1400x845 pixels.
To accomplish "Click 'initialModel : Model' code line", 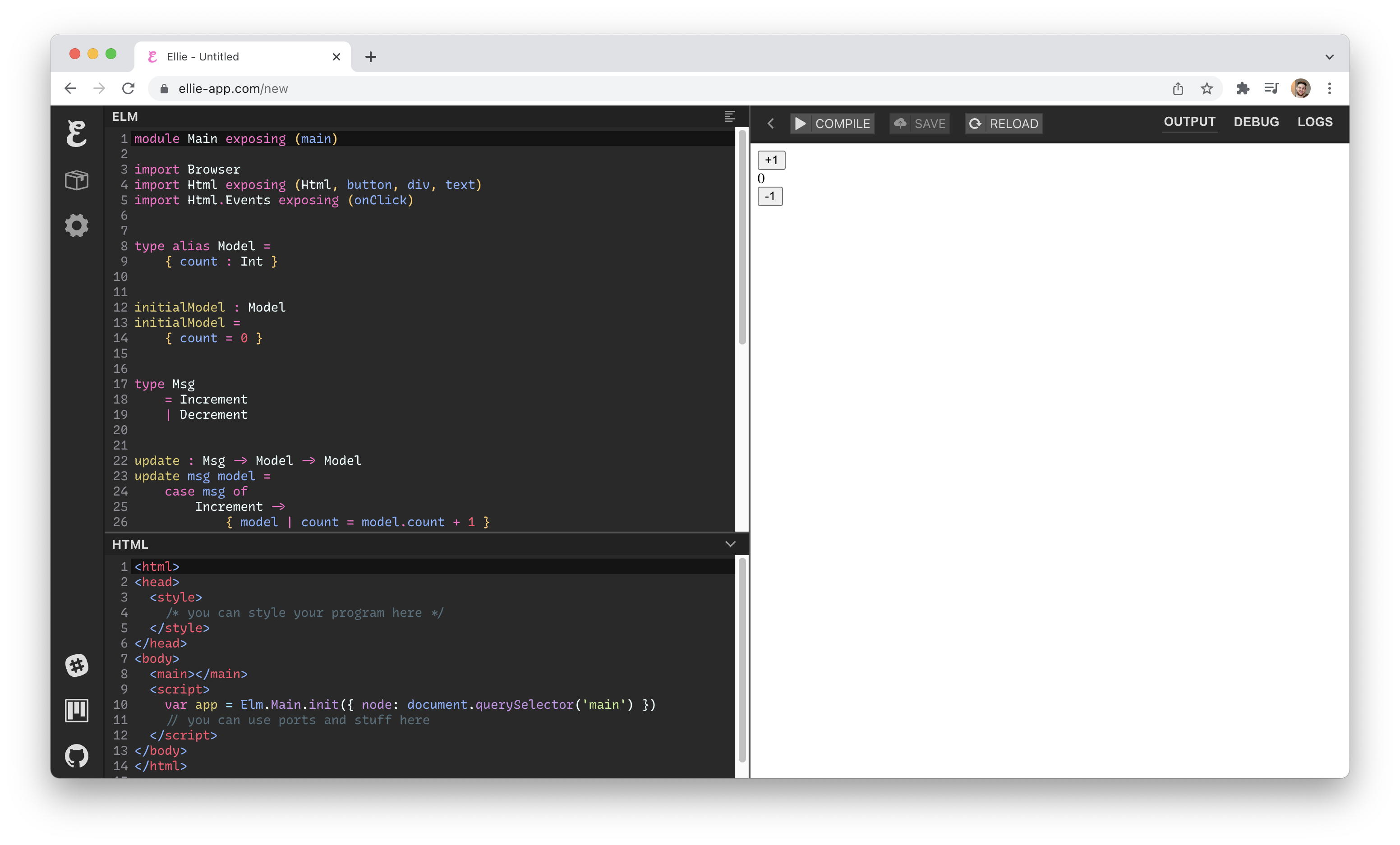I will pos(210,307).
